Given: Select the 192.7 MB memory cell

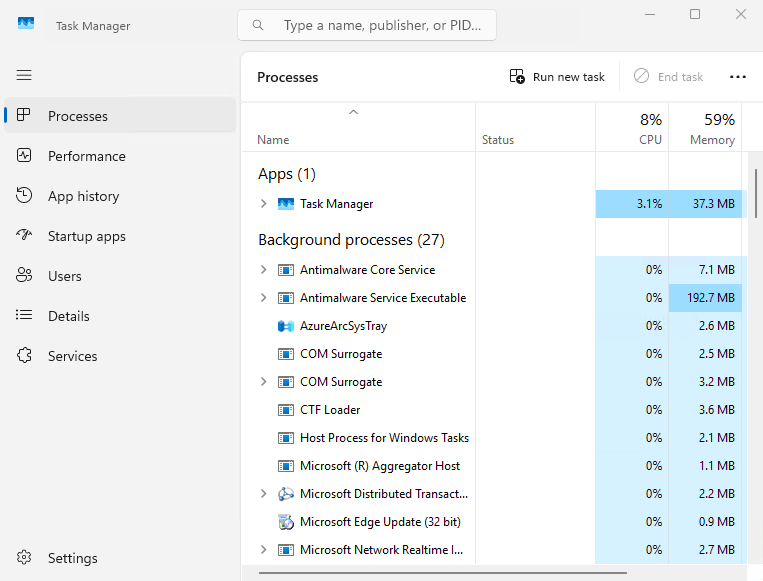Looking at the screenshot, I should 705,298.
